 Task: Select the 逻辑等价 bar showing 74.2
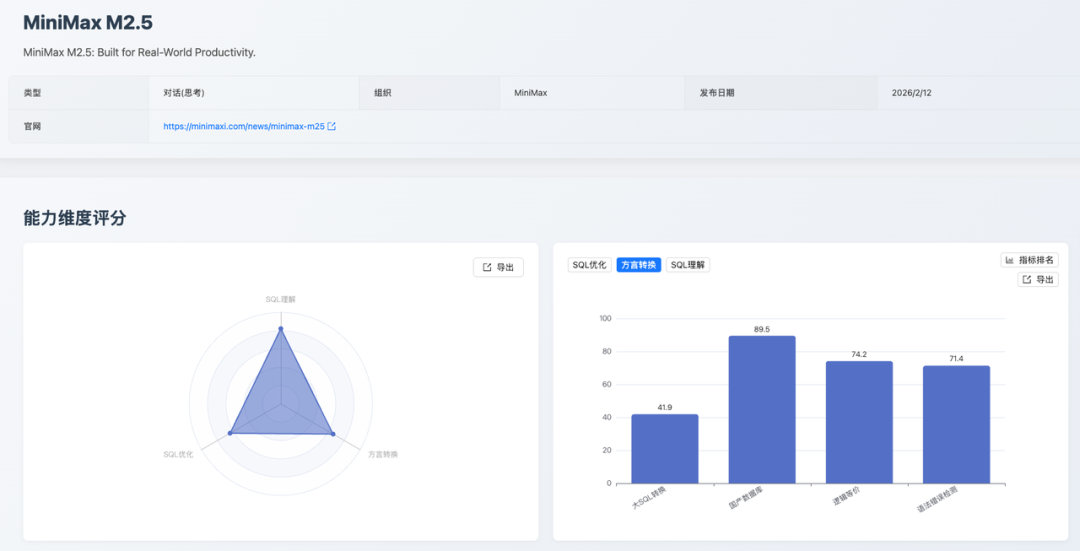click(858, 422)
